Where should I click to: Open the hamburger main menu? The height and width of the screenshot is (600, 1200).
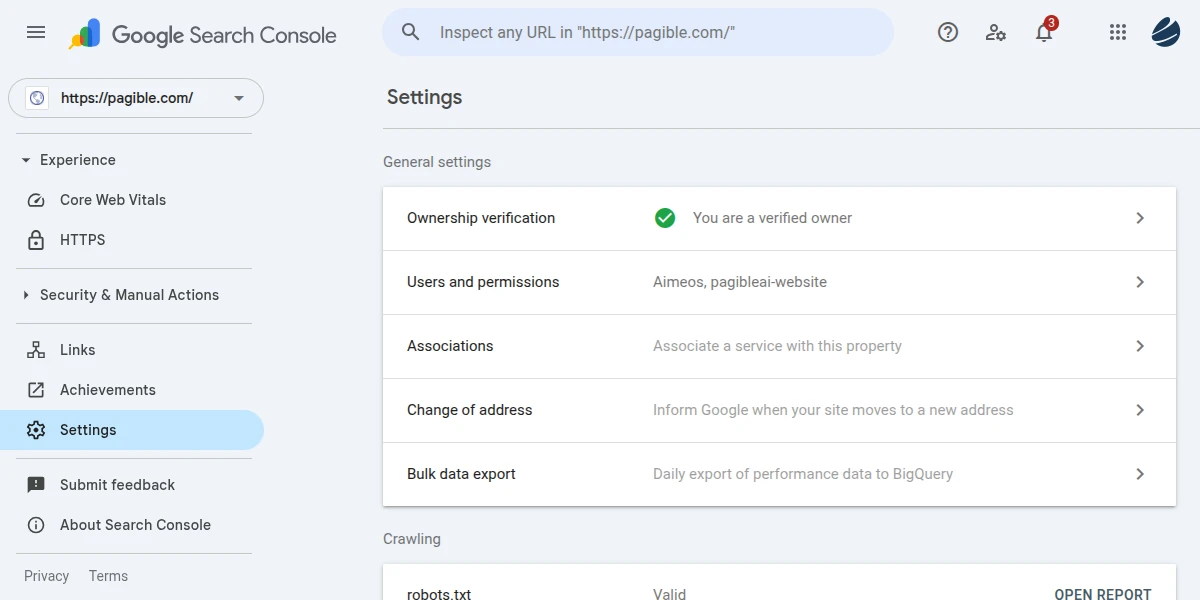(x=36, y=32)
